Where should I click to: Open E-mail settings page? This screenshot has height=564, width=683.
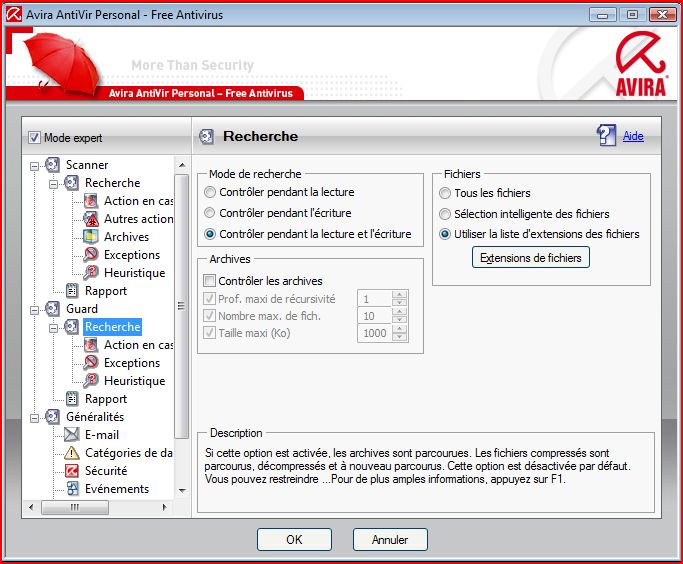pos(102,435)
